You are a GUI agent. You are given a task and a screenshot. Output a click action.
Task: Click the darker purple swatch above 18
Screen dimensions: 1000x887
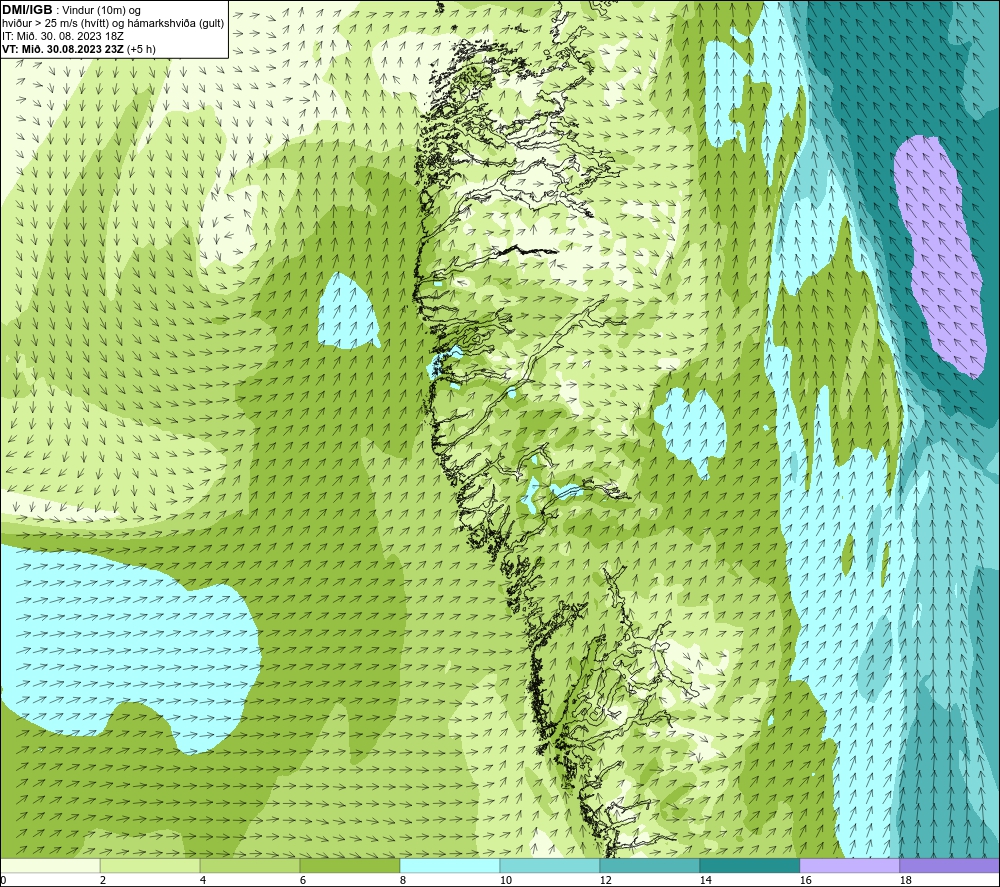click(x=950, y=865)
